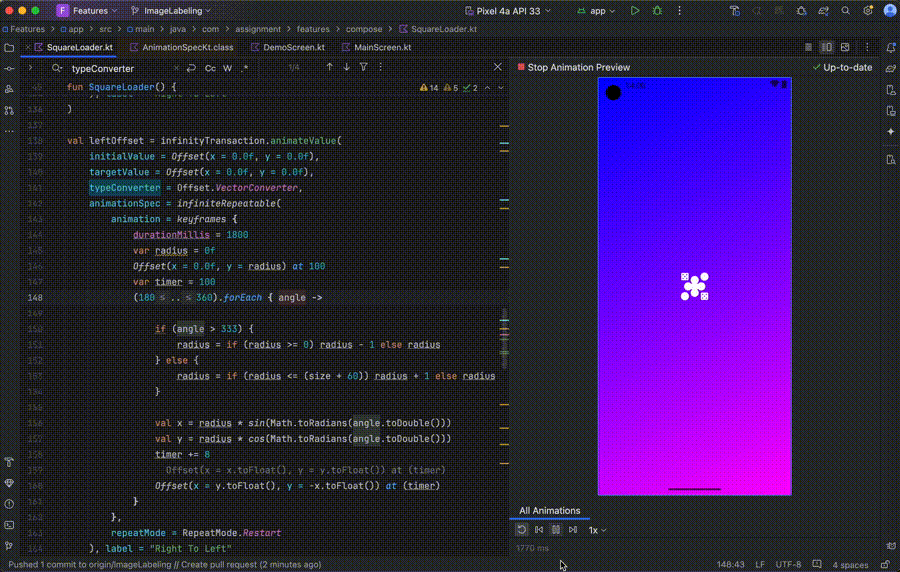Click the 14 warnings indicator
This screenshot has height=572, width=900.
[x=429, y=88]
